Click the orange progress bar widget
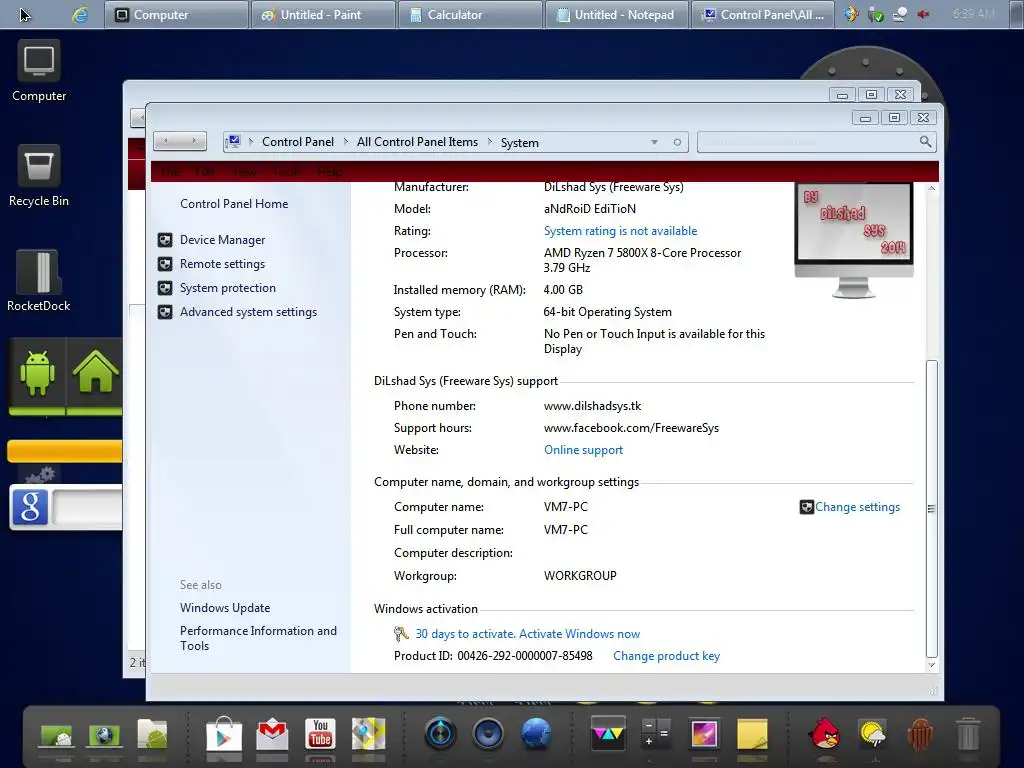Image resolution: width=1024 pixels, height=768 pixels. click(65, 451)
